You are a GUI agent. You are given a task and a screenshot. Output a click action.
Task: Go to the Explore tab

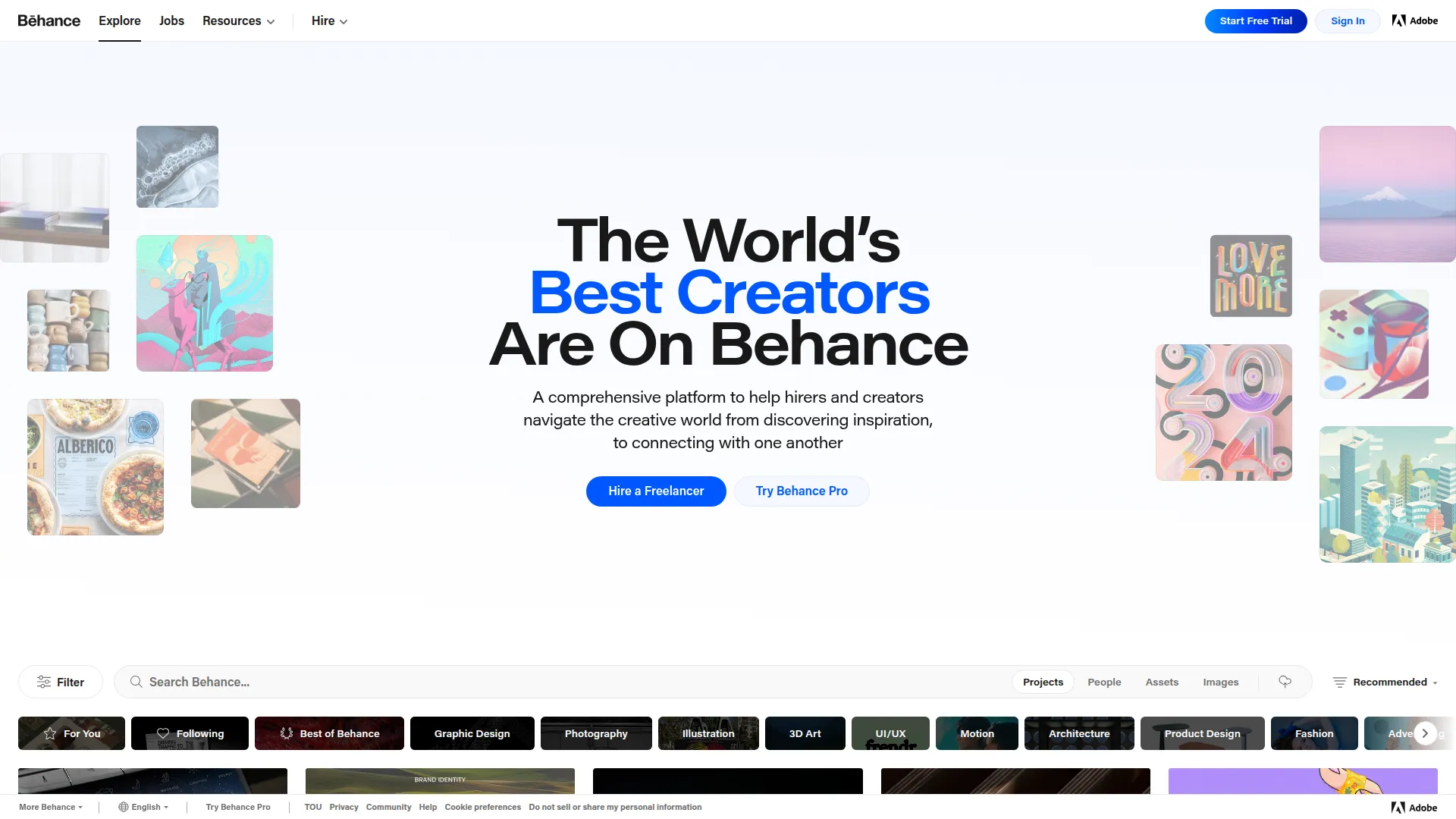click(120, 20)
